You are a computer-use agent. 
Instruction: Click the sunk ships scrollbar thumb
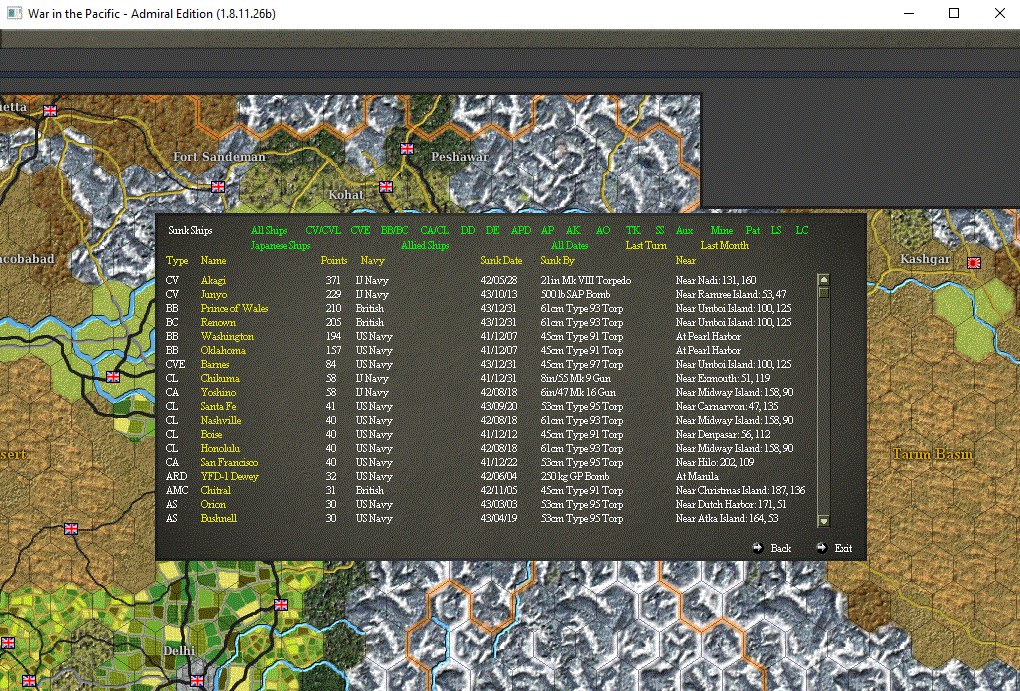[x=824, y=293]
